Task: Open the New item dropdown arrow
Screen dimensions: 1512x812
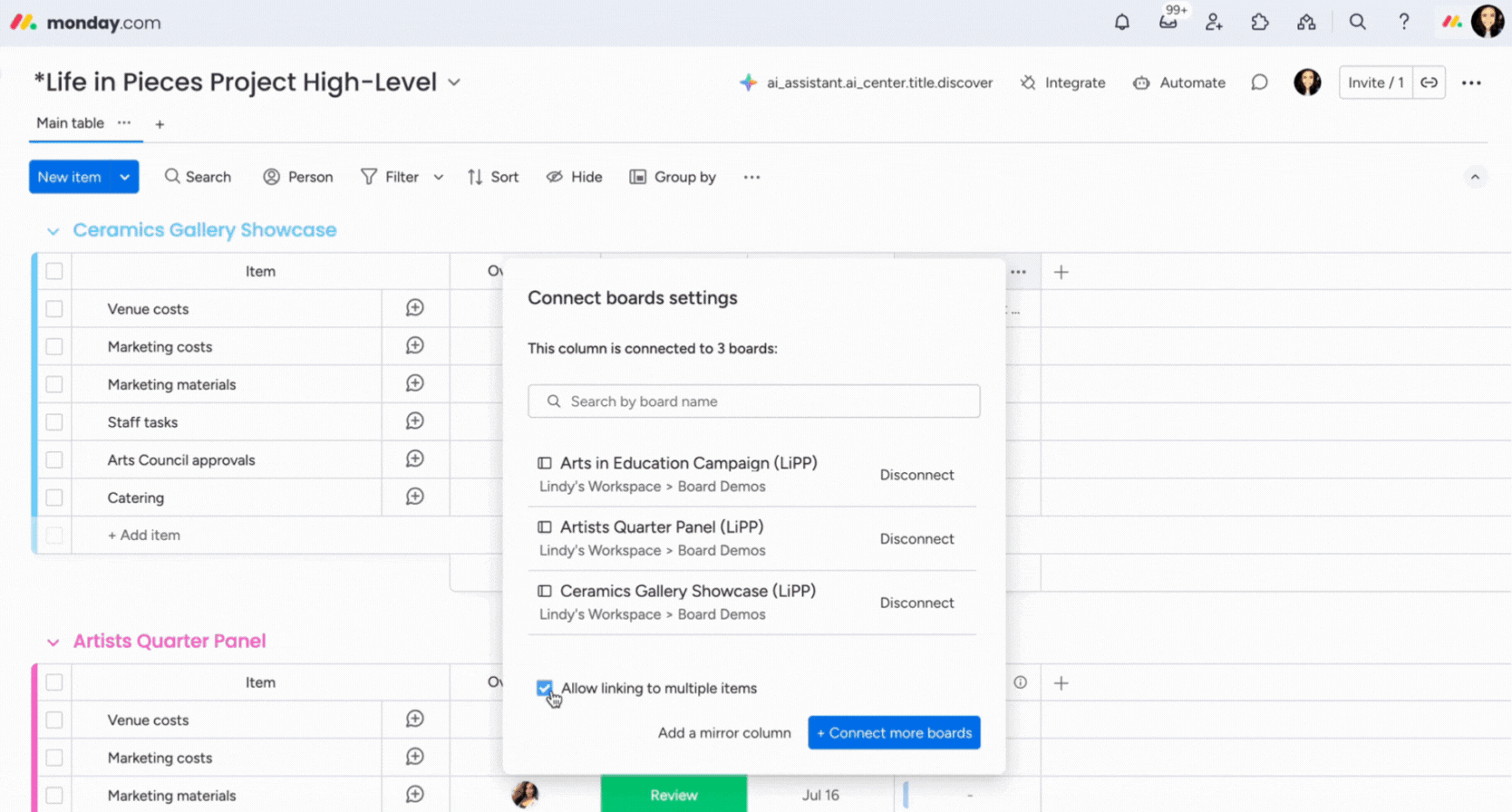Action: [125, 177]
